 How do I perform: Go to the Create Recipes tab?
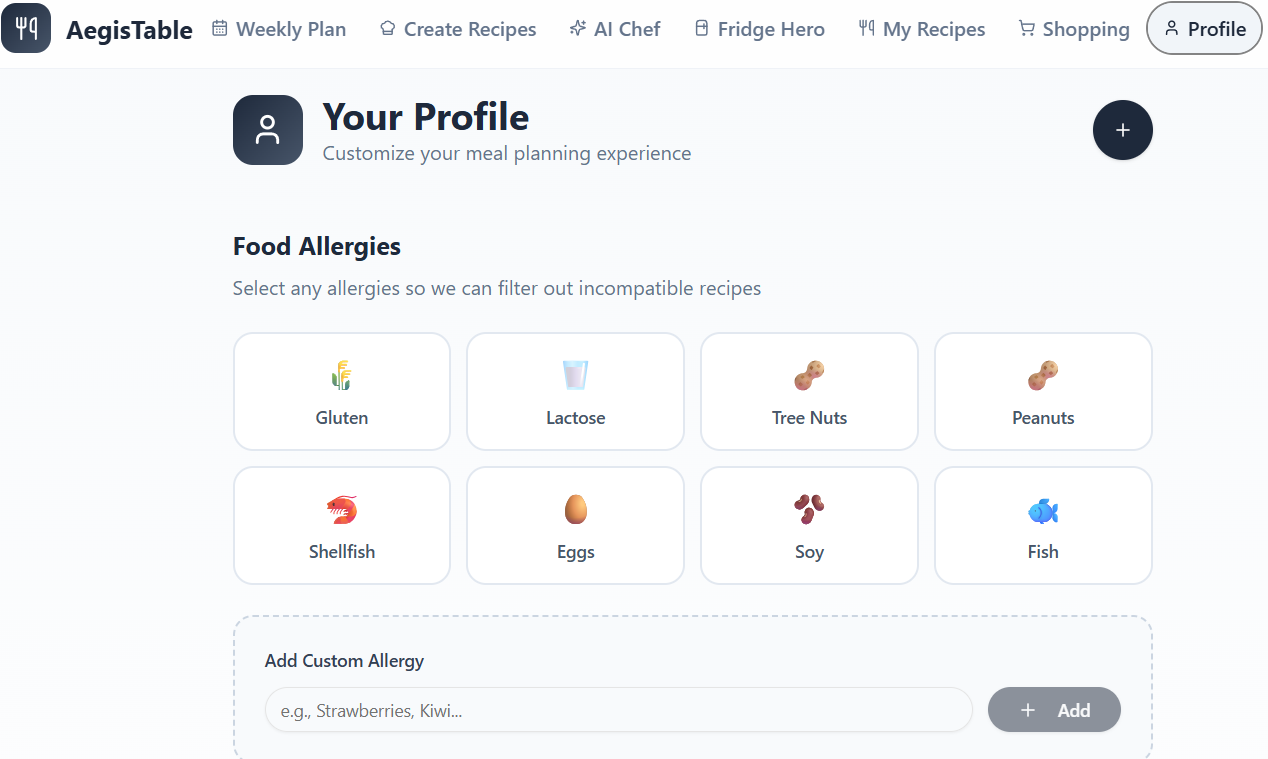[458, 29]
